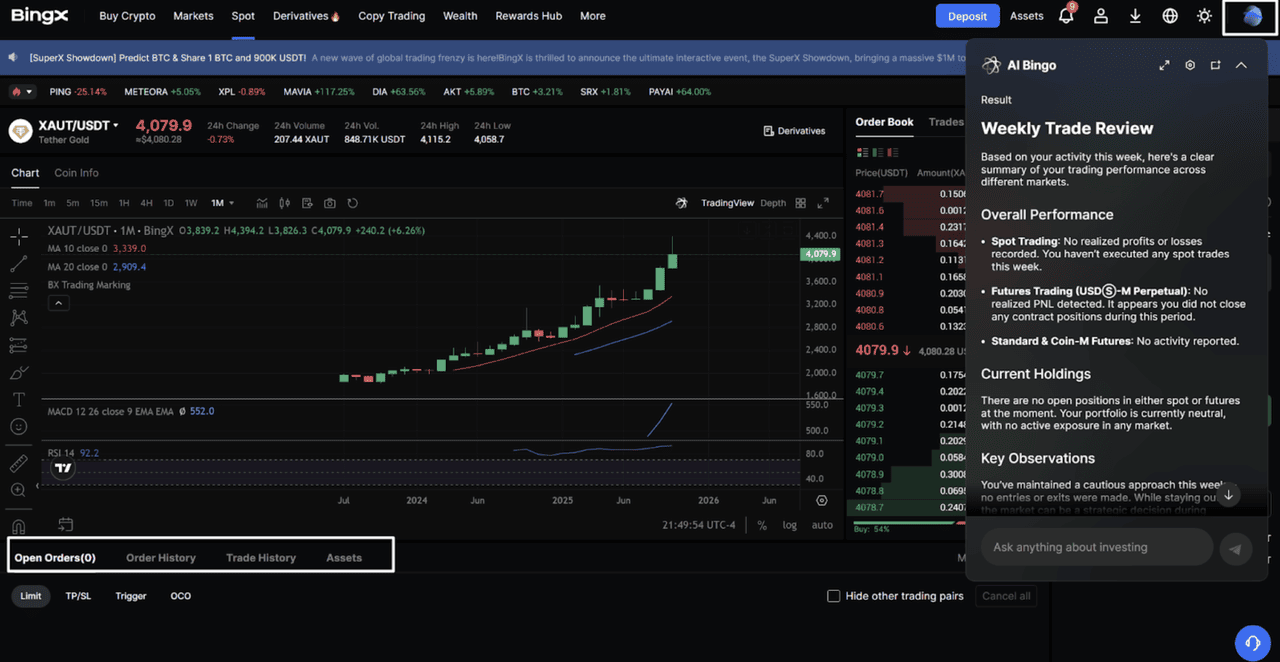Image resolution: width=1280 pixels, height=662 pixels.
Task: Open the AI Bingo settings gear
Action: pyautogui.click(x=1190, y=64)
